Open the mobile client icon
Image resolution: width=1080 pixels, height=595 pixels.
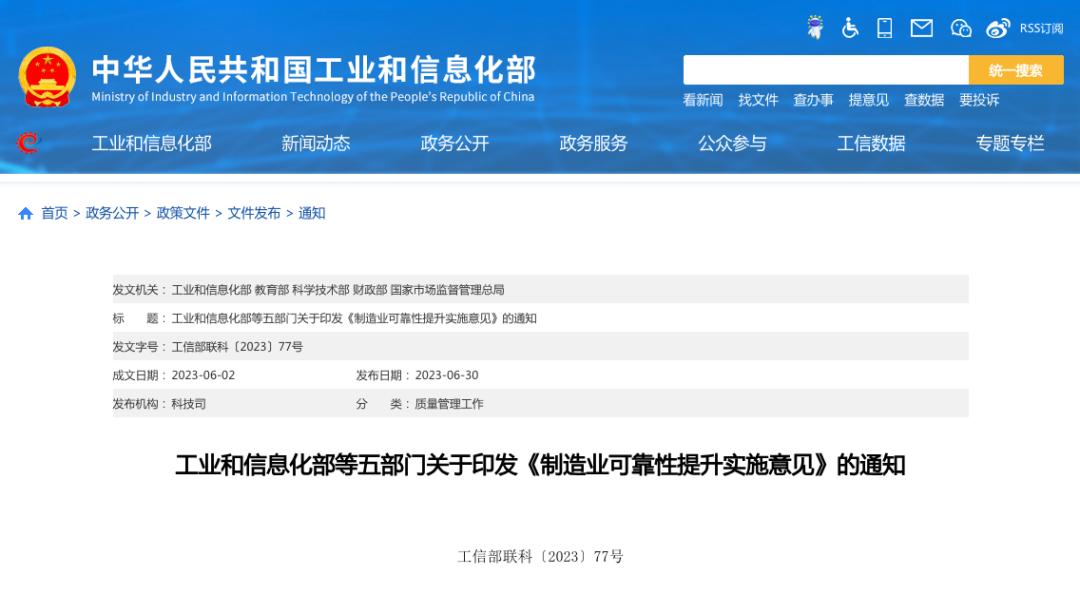pyautogui.click(x=884, y=28)
